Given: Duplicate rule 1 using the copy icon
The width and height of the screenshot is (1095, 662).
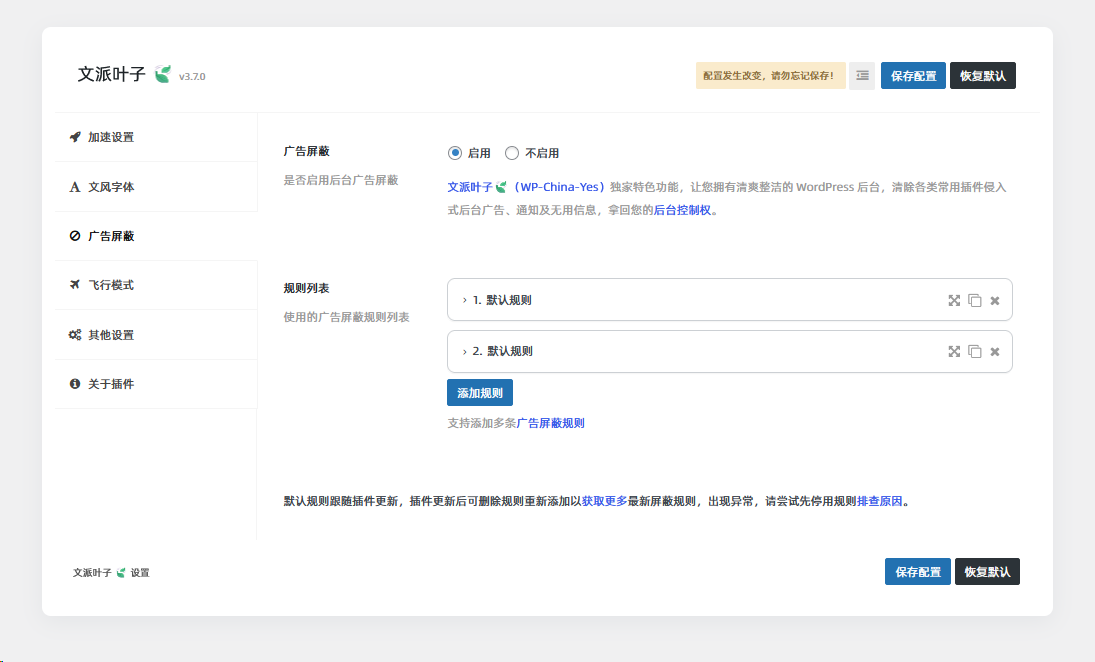Looking at the screenshot, I should [x=975, y=300].
